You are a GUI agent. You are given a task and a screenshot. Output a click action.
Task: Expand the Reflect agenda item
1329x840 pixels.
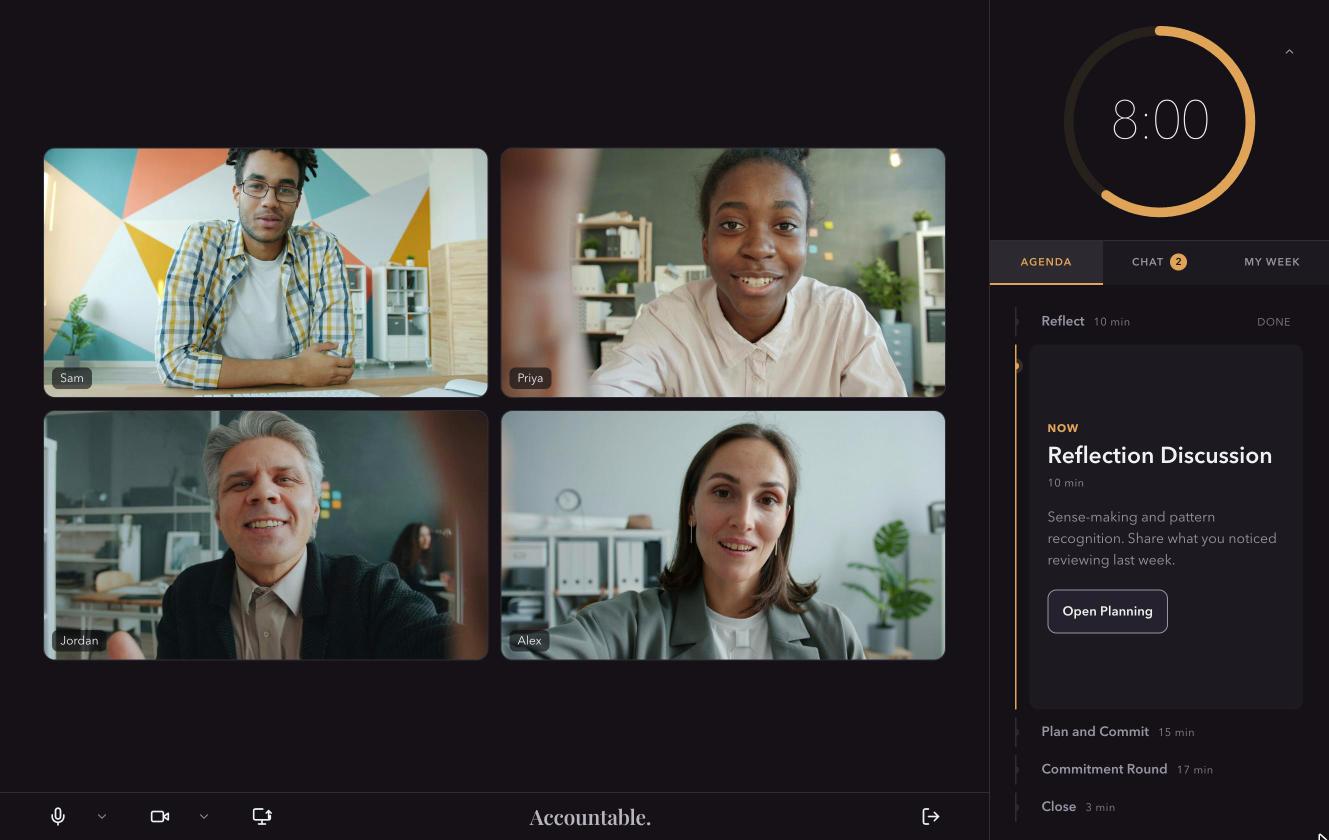pyautogui.click(x=1165, y=321)
